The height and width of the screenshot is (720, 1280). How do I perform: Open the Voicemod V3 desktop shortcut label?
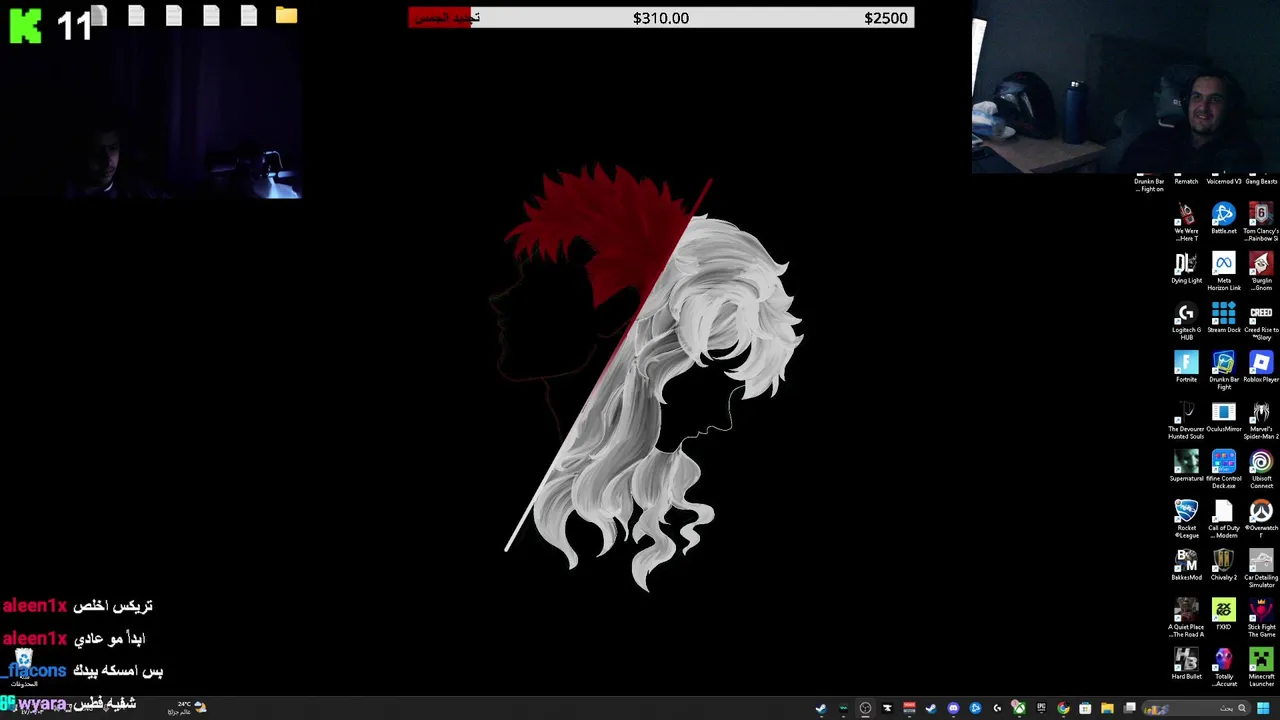[x=1223, y=182]
